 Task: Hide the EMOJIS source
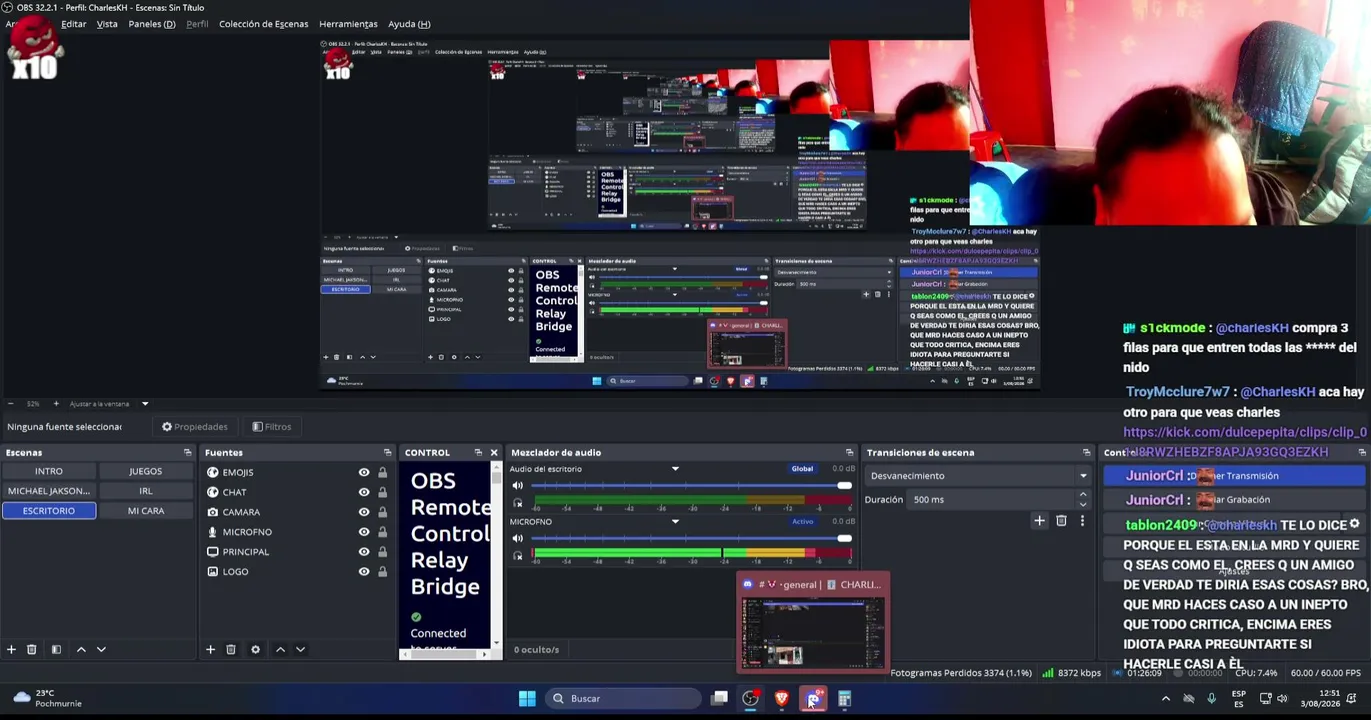tap(364, 473)
